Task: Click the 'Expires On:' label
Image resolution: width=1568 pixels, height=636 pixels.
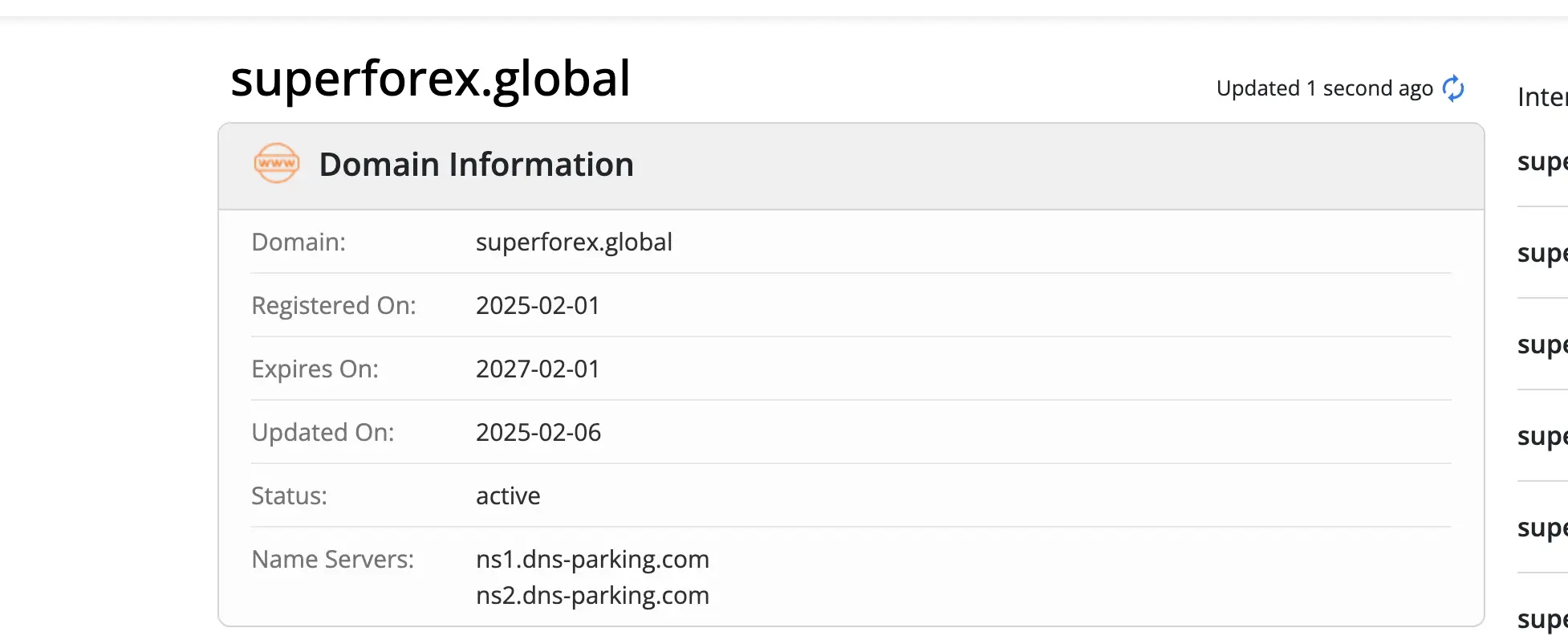Action: (315, 369)
